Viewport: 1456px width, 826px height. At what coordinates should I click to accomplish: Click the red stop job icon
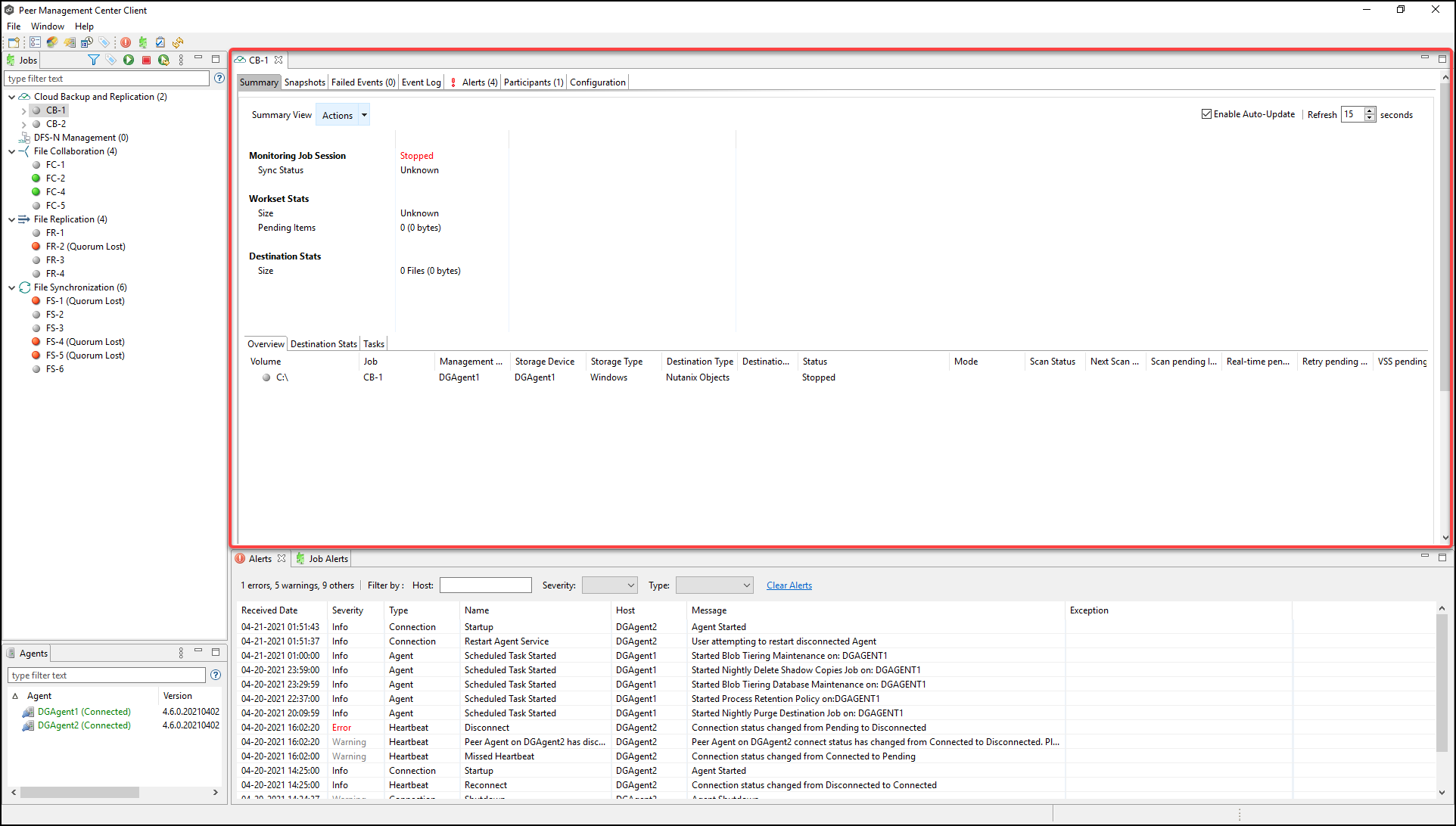146,60
